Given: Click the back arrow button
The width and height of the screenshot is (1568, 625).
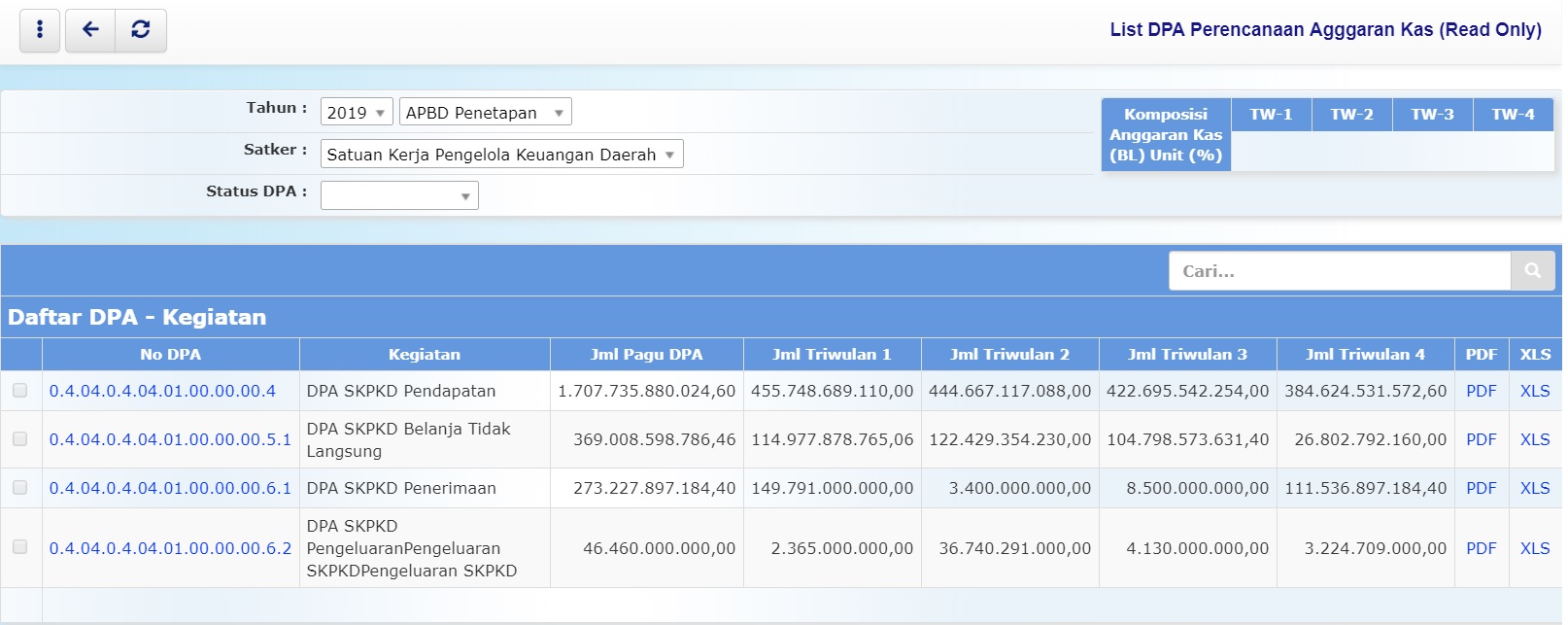Looking at the screenshot, I should (x=90, y=30).
